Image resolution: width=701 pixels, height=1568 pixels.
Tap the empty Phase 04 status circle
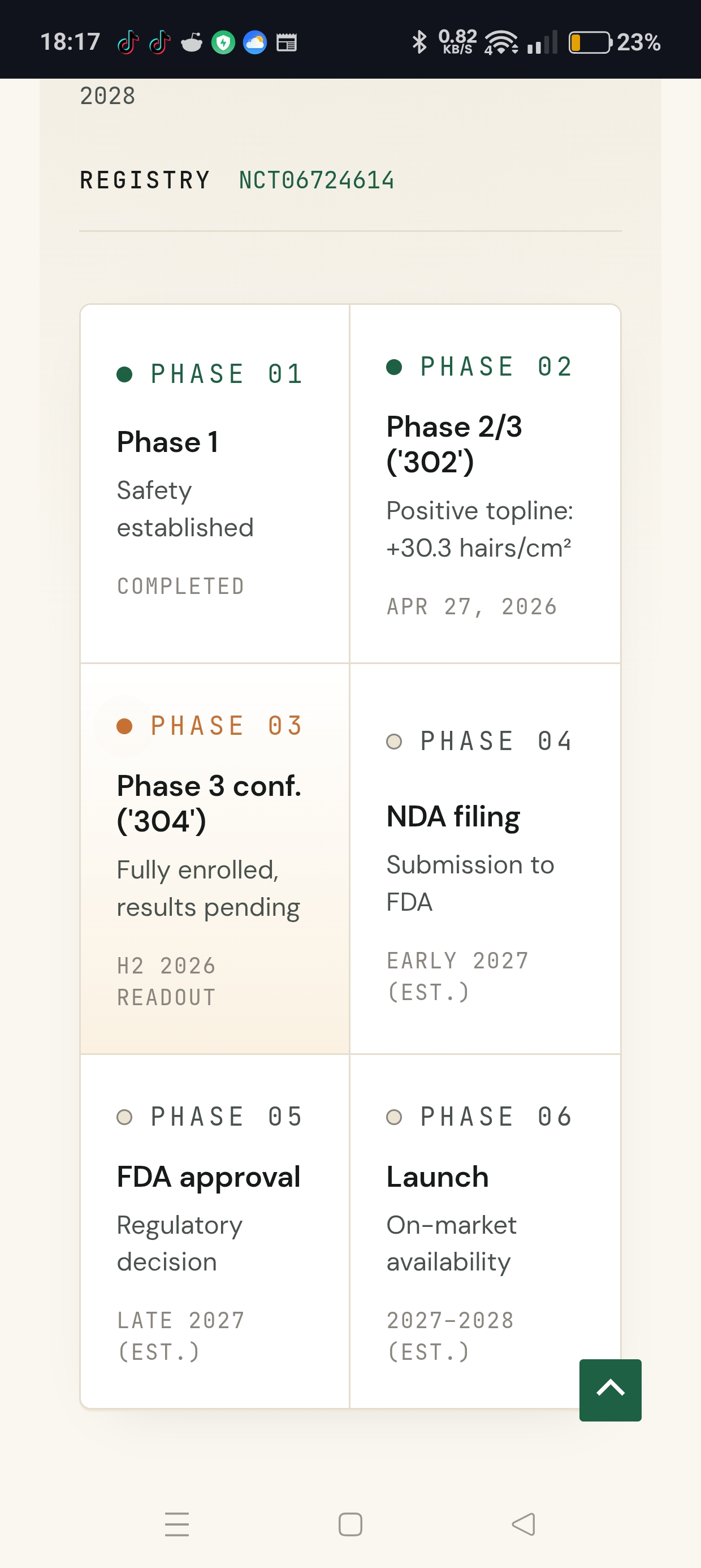(395, 741)
